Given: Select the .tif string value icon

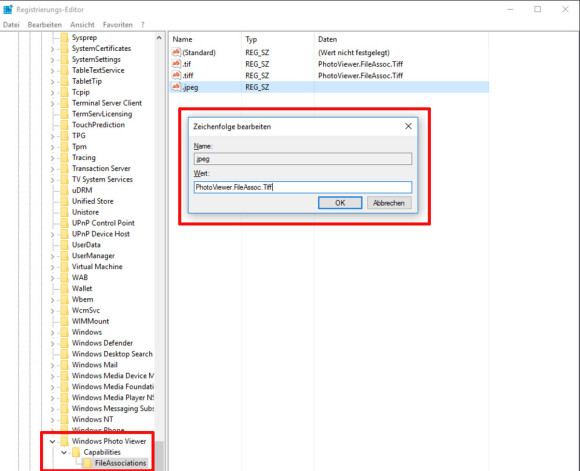Looking at the screenshot, I should (x=176, y=64).
